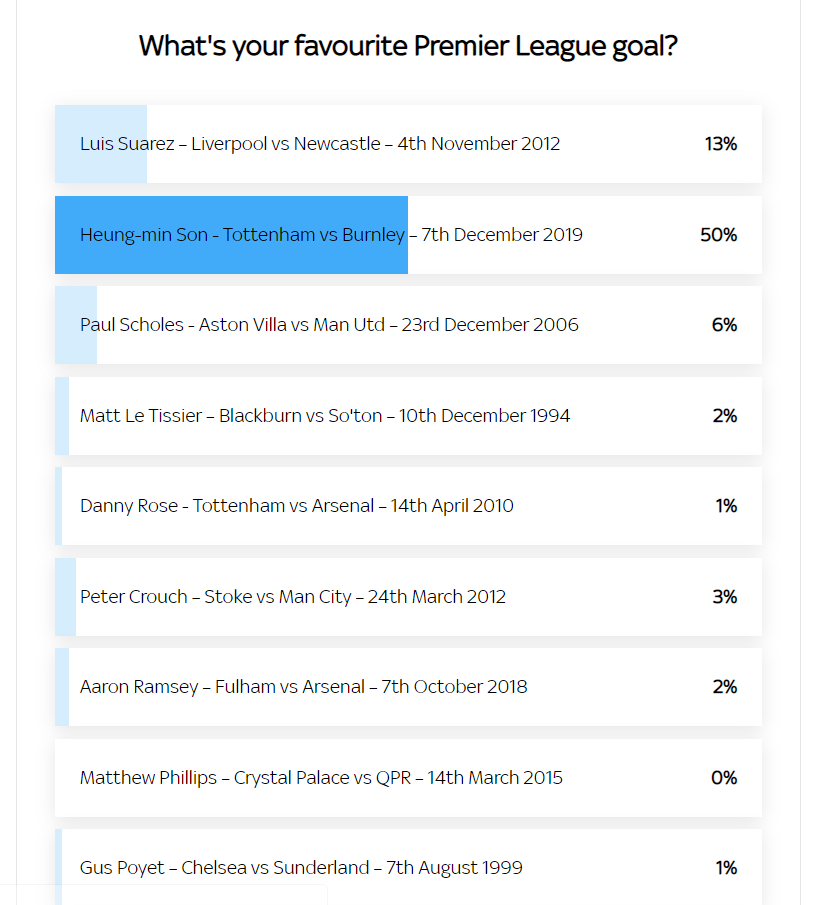Select Aaron Ramsey Fulham vs Arsenal option
The width and height of the screenshot is (813, 905).
click(x=408, y=687)
